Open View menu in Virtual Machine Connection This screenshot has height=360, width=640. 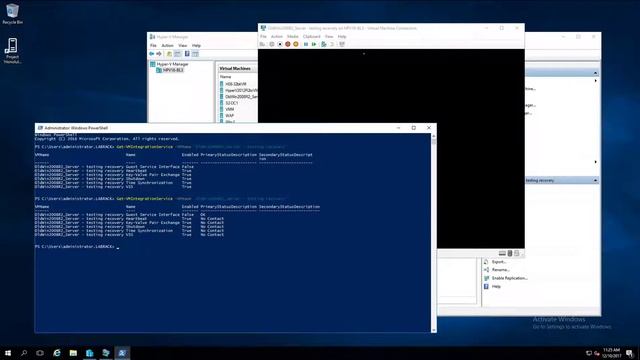[329, 36]
